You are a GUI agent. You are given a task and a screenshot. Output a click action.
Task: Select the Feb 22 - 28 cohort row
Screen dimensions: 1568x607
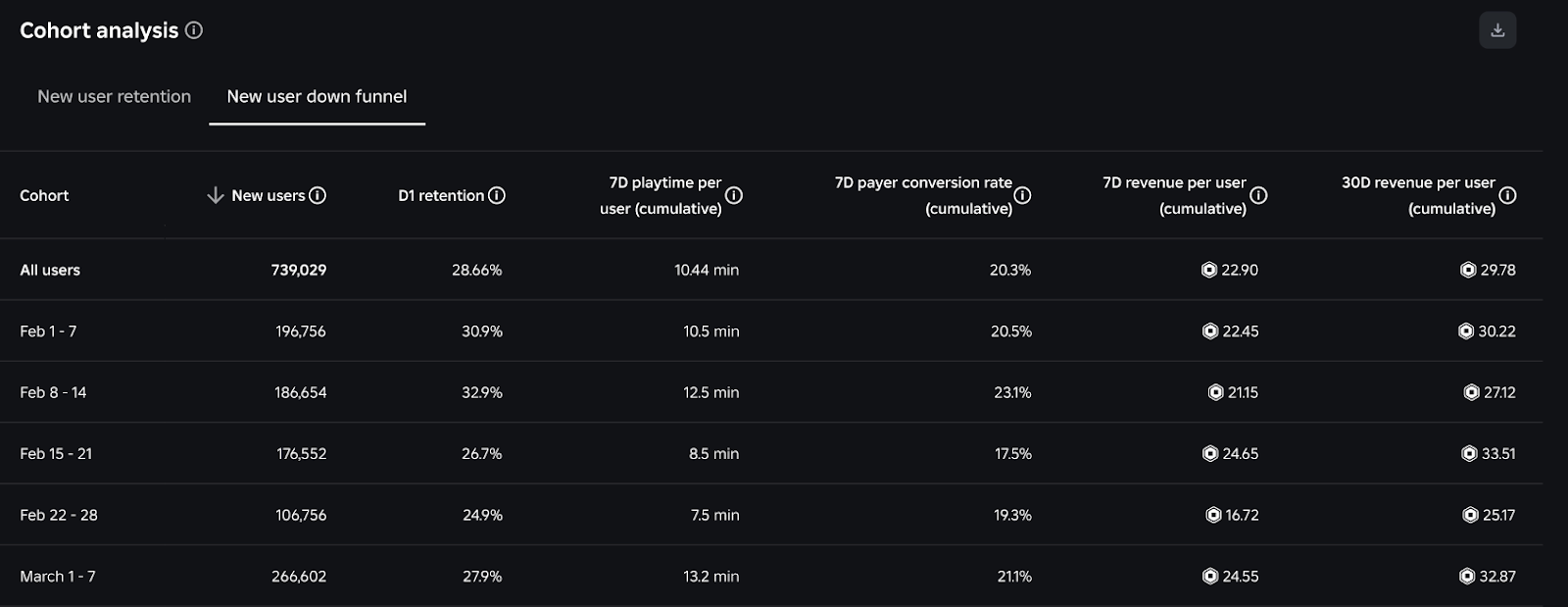coord(59,515)
